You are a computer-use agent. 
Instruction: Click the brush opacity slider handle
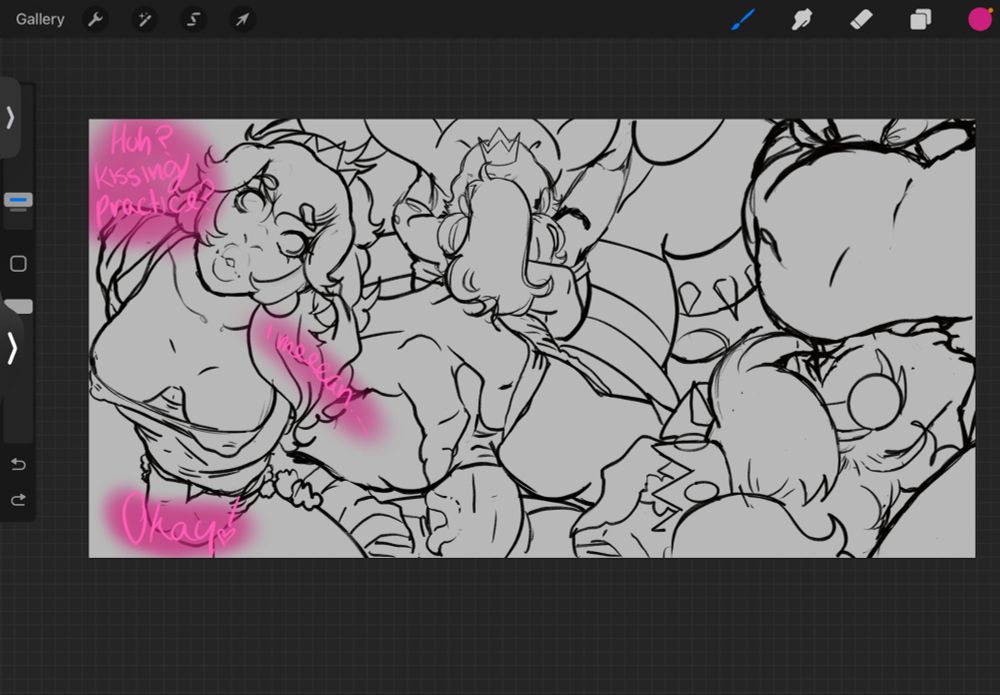(18, 307)
